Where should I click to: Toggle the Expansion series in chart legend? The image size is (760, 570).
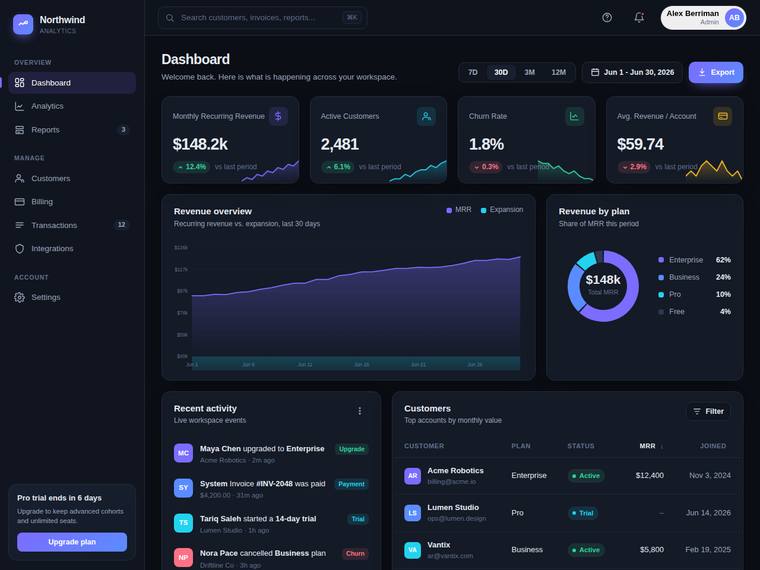pyautogui.click(x=502, y=210)
